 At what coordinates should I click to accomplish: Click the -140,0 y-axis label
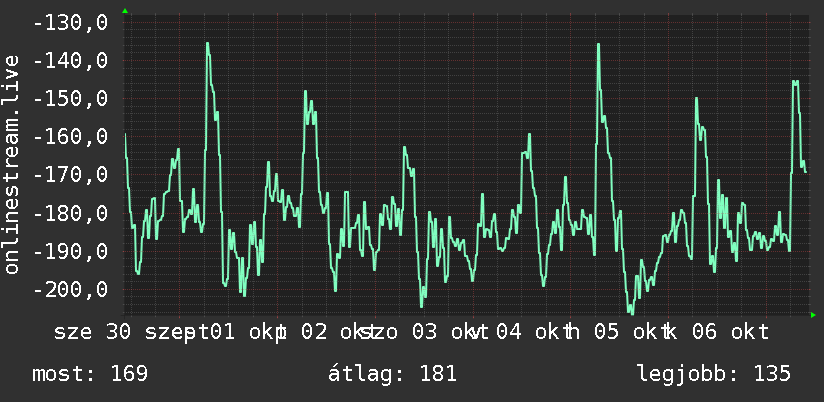tap(70, 61)
